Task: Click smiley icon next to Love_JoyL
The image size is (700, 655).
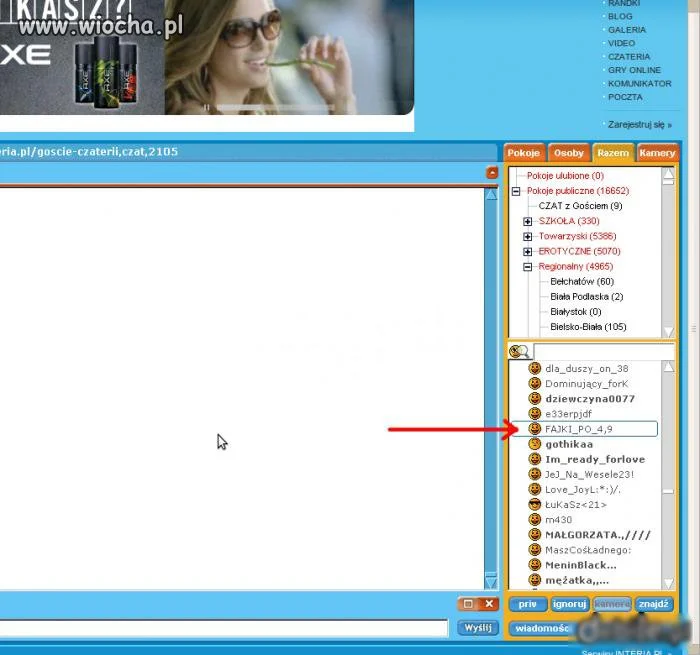Action: coord(534,490)
